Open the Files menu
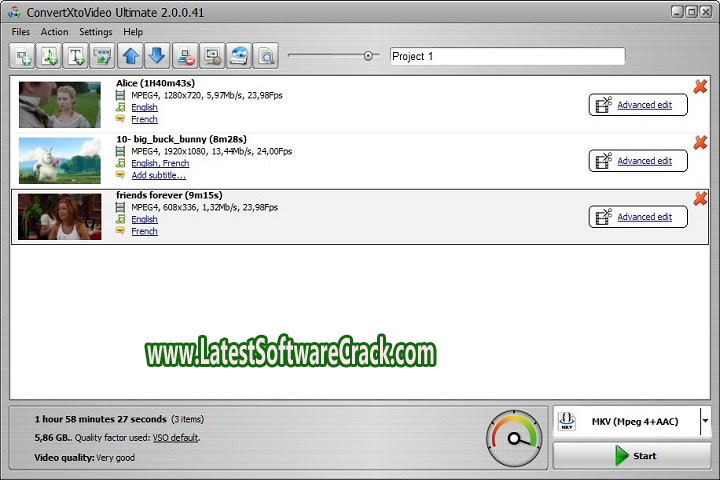 coord(20,32)
